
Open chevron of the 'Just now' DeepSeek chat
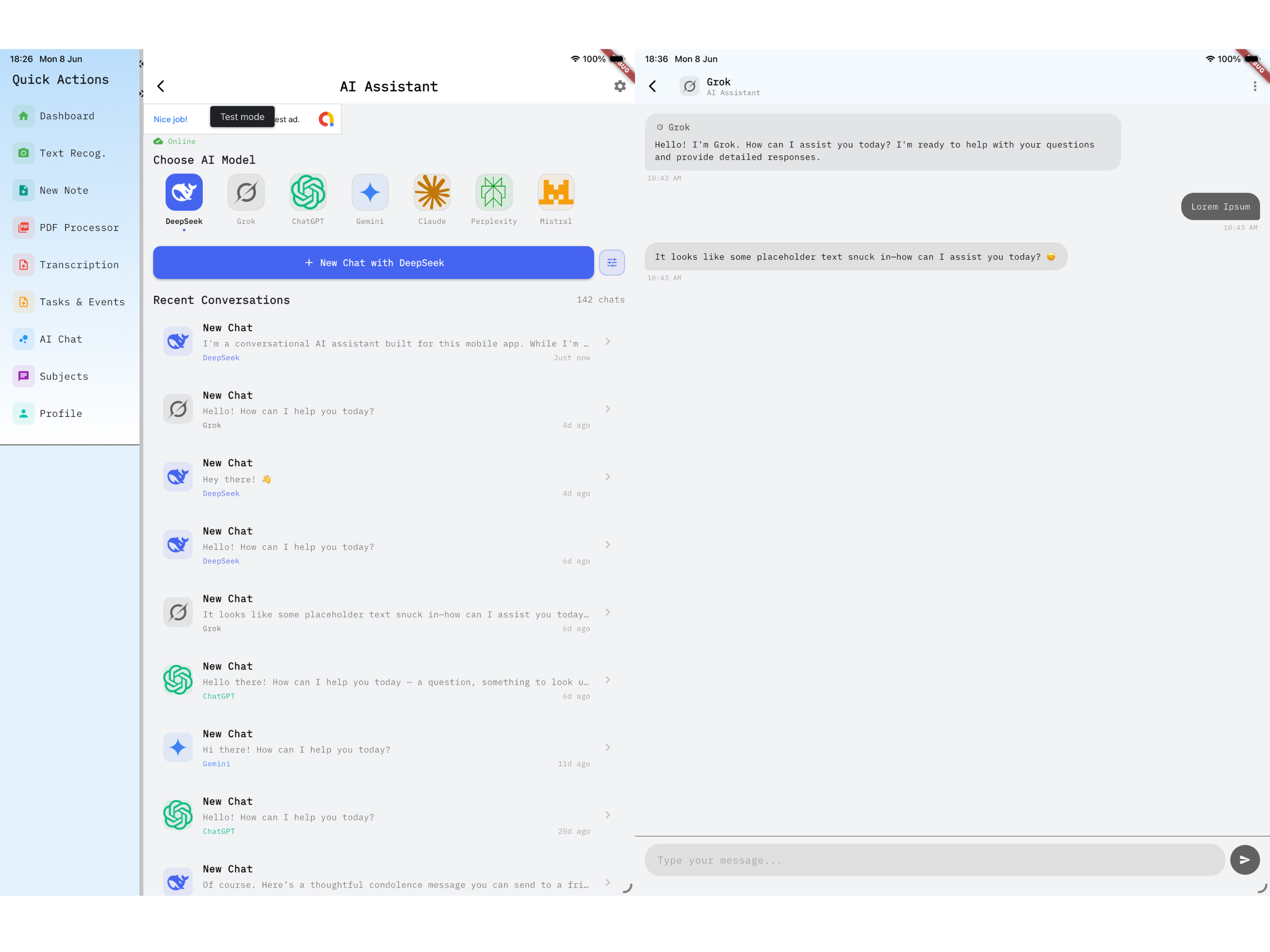tap(607, 341)
